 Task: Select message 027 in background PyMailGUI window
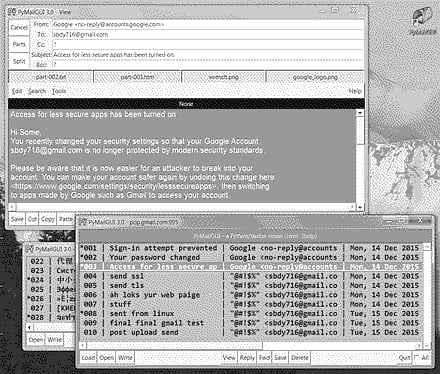pos(52,308)
